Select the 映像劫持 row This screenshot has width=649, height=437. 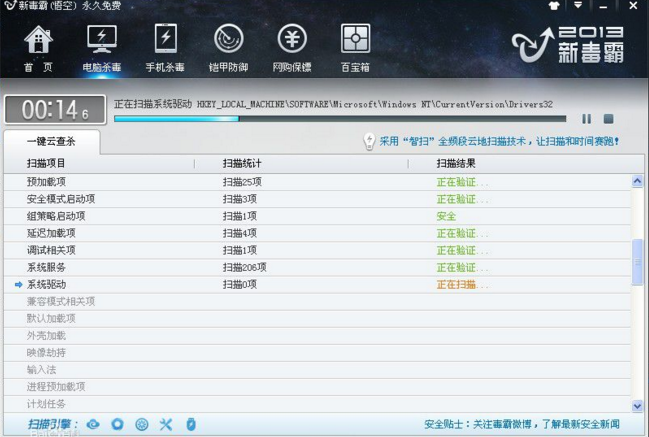pos(317,353)
